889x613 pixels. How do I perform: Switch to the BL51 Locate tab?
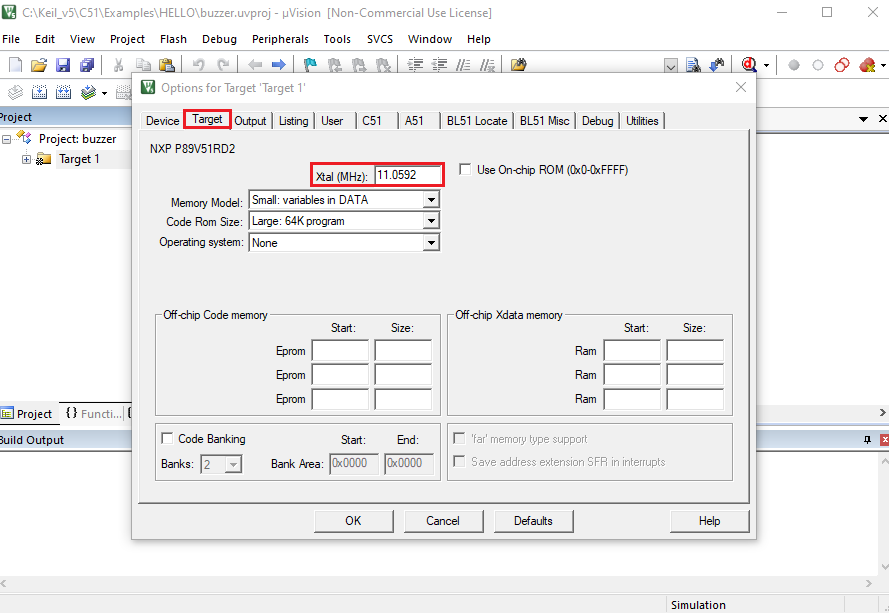(x=476, y=121)
